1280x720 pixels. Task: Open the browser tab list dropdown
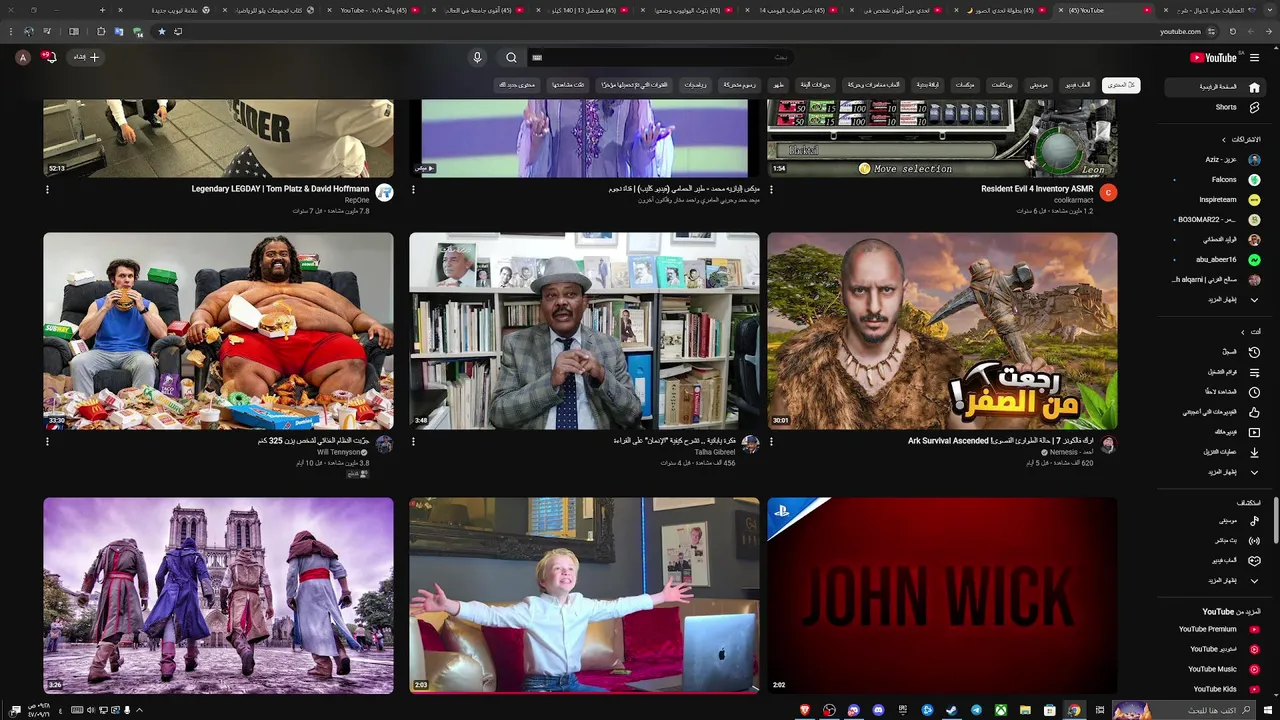[x=1271, y=10]
